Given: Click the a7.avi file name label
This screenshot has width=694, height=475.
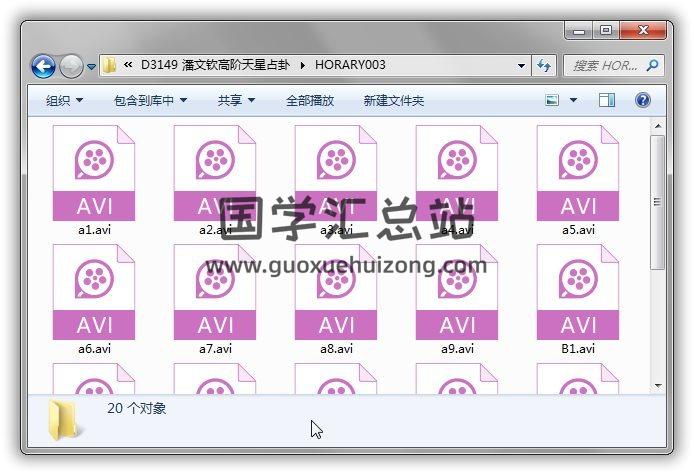Looking at the screenshot, I should pyautogui.click(x=215, y=349).
